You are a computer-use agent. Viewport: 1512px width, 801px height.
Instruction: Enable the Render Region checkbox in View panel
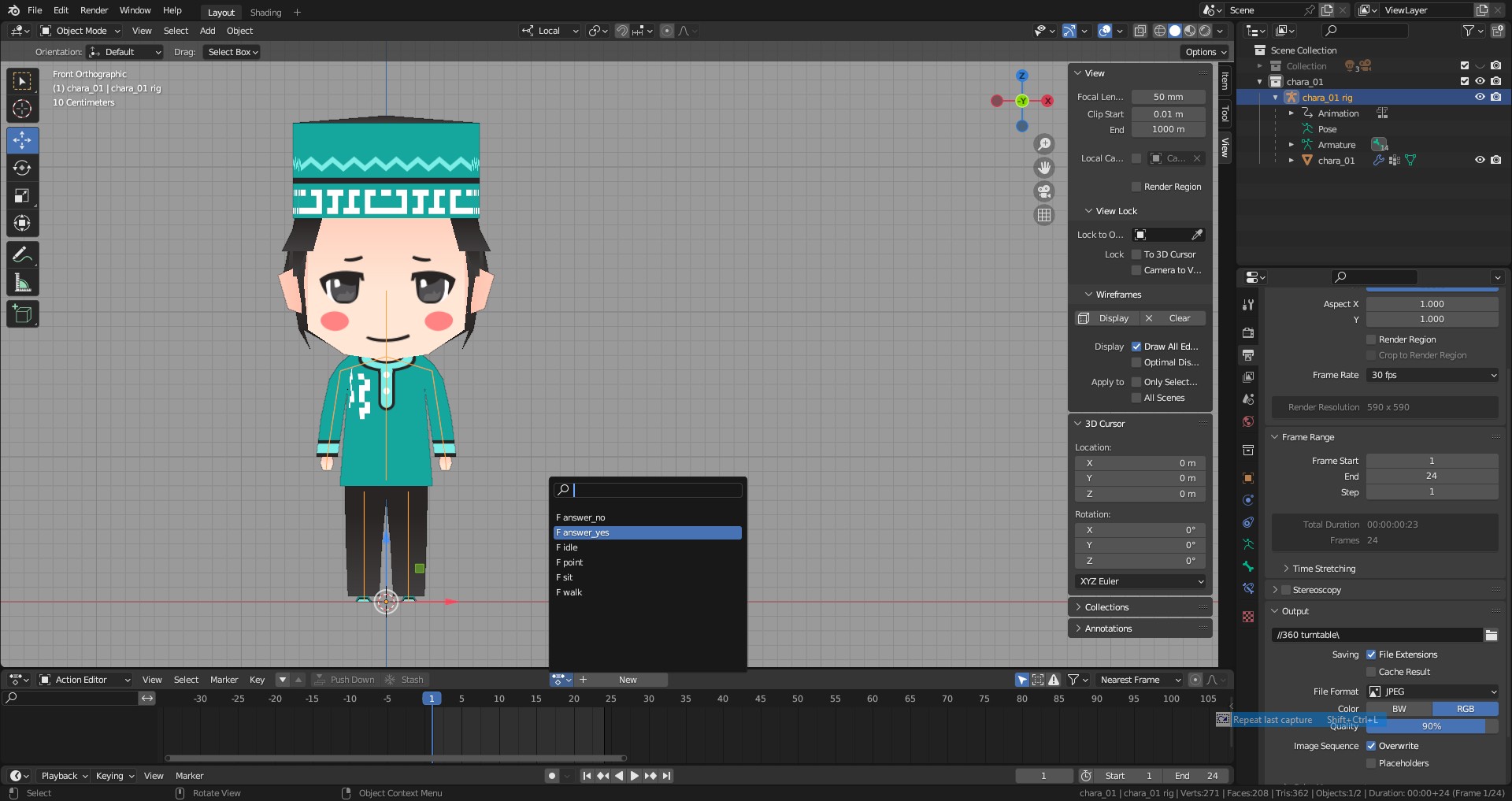pyautogui.click(x=1136, y=187)
